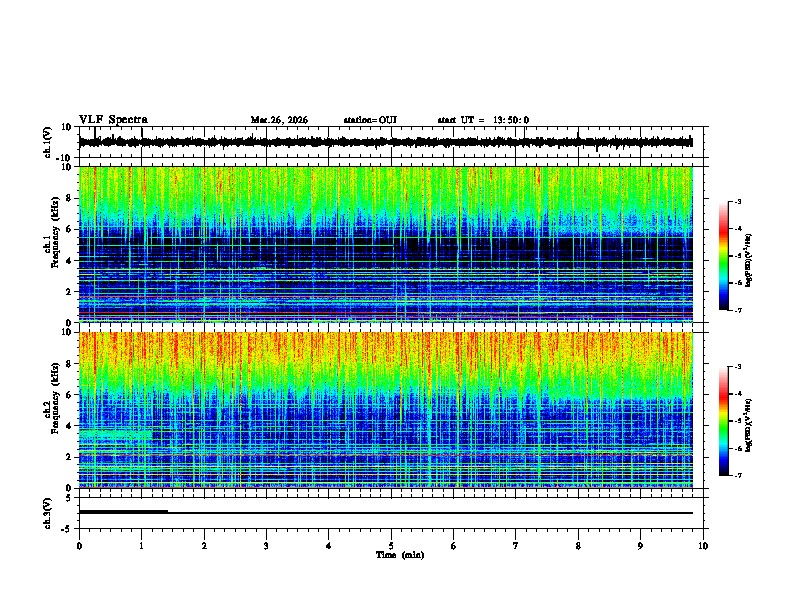Click time axis tick label "0"

(x=79, y=546)
